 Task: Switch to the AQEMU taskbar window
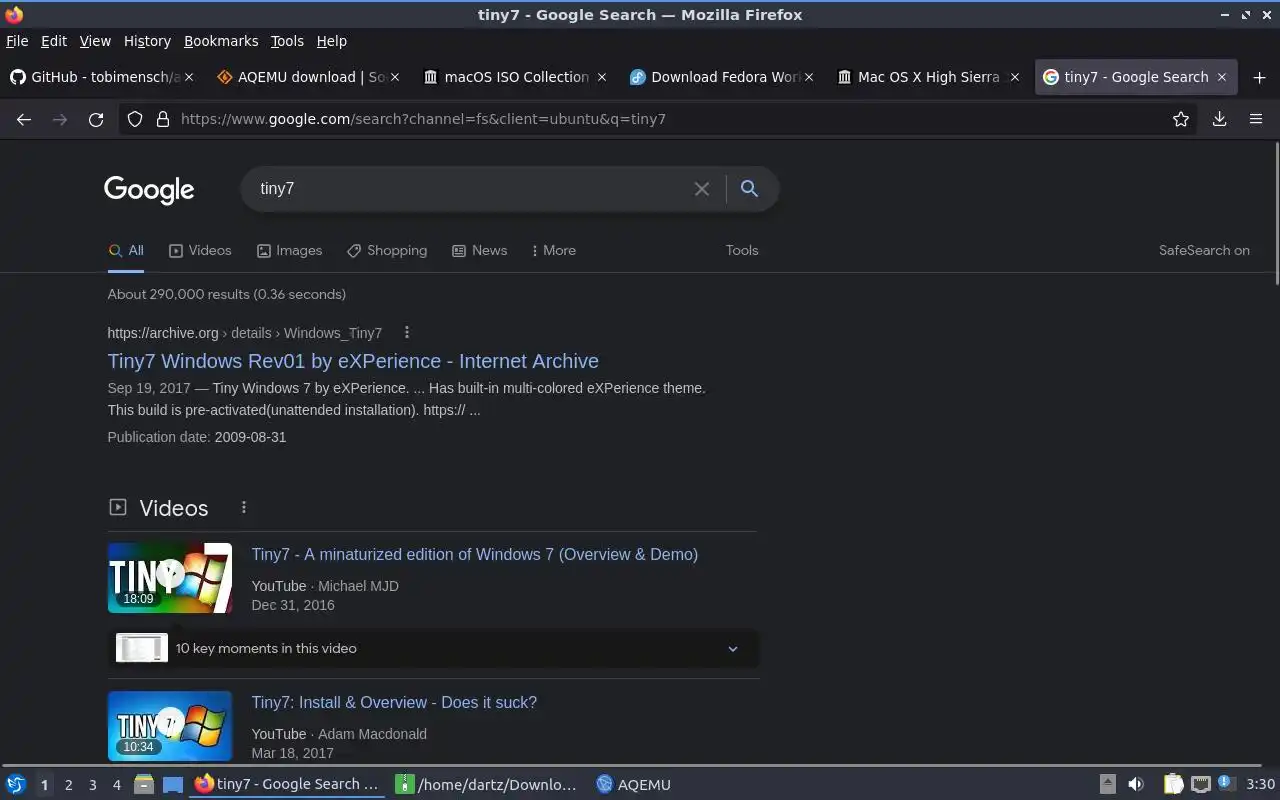tap(634, 785)
